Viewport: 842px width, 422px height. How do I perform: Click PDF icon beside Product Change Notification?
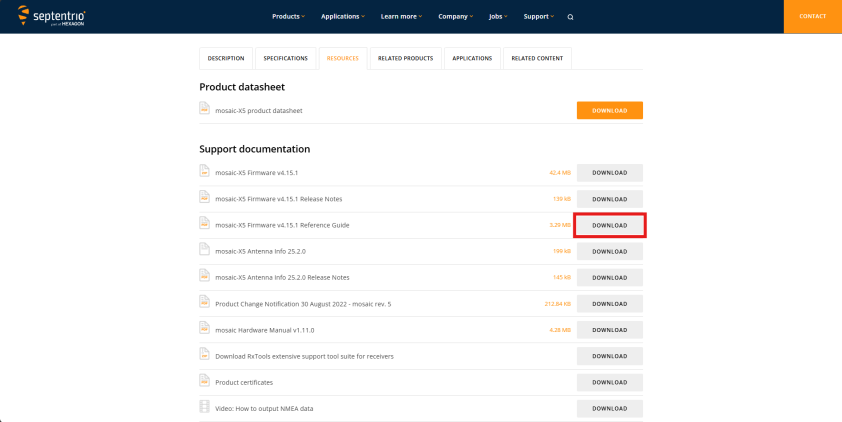pos(205,301)
